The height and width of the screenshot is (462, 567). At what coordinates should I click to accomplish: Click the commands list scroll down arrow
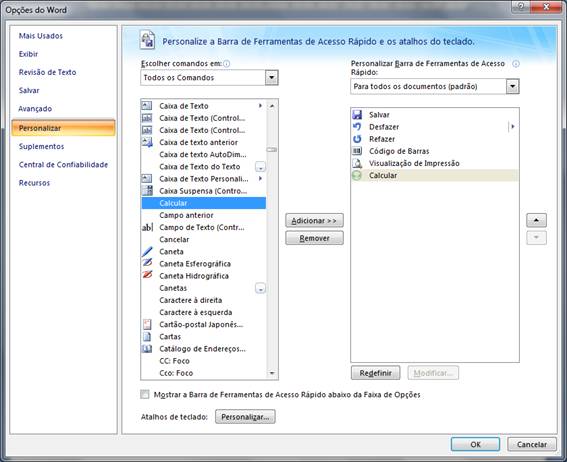point(272,373)
